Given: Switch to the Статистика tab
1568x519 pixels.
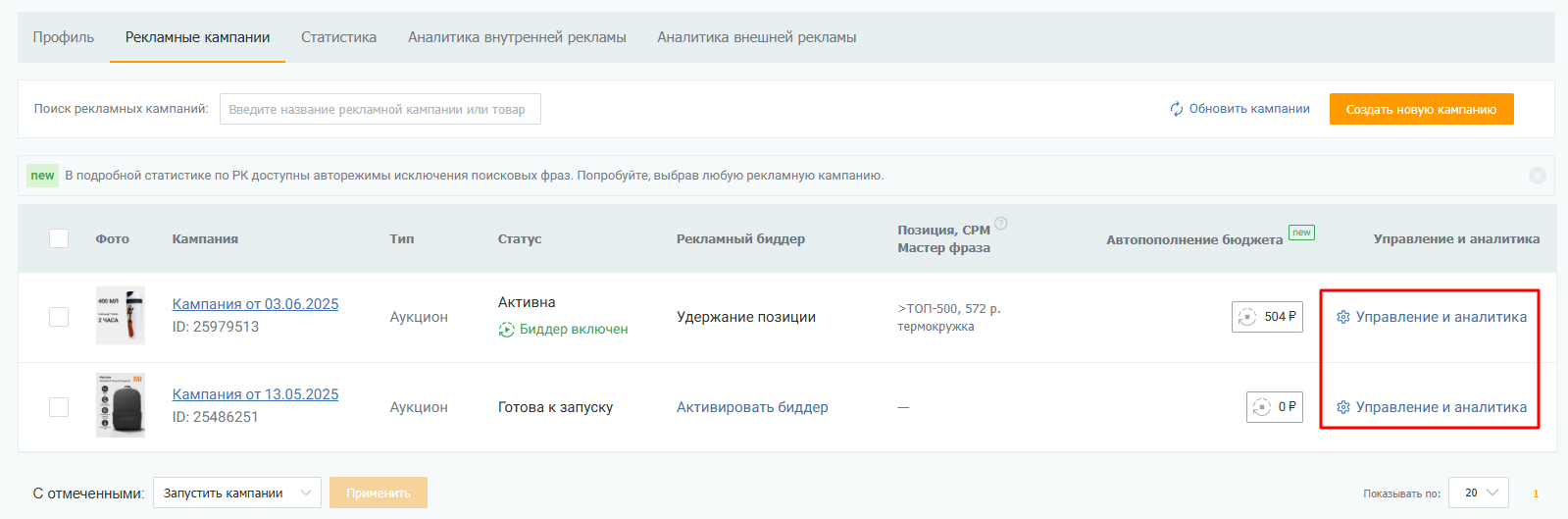Looking at the screenshot, I should (338, 37).
